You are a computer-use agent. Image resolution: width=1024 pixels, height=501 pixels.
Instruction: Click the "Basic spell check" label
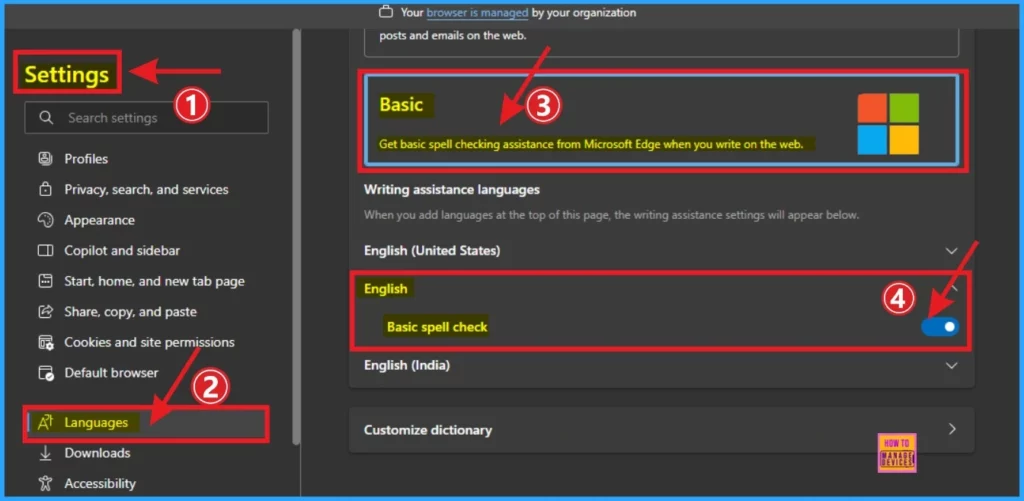[x=437, y=327]
